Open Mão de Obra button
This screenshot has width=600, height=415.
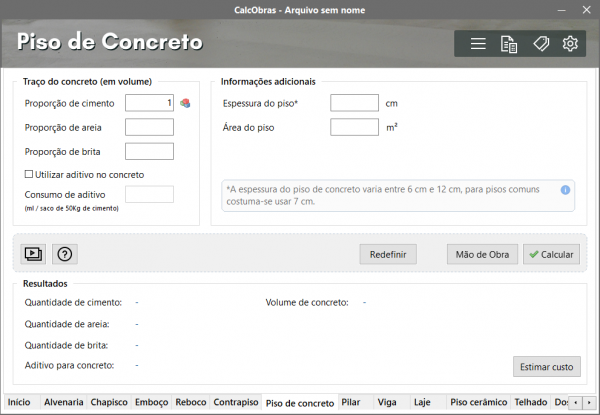[x=482, y=254]
